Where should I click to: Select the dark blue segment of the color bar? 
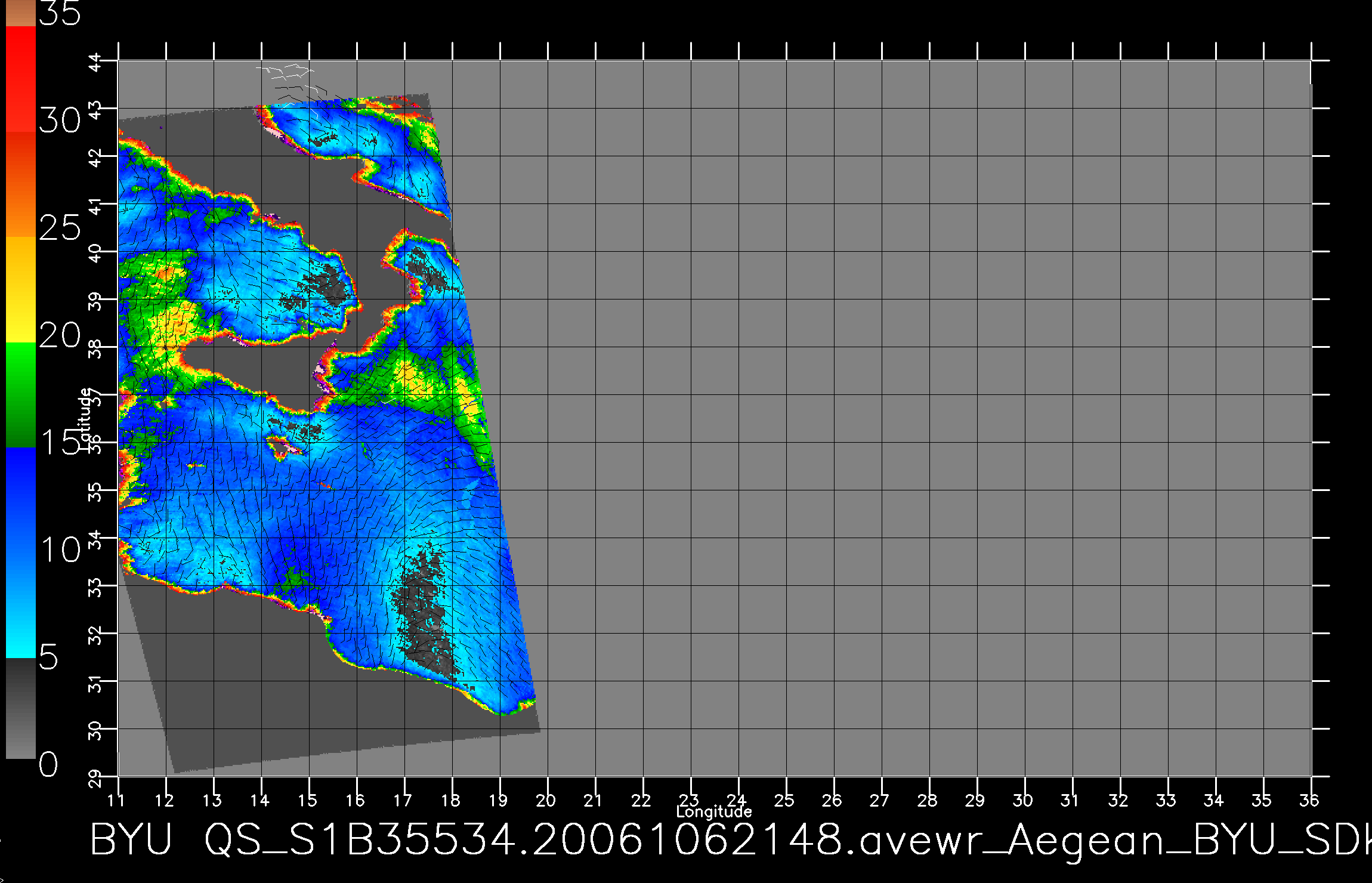point(21,500)
